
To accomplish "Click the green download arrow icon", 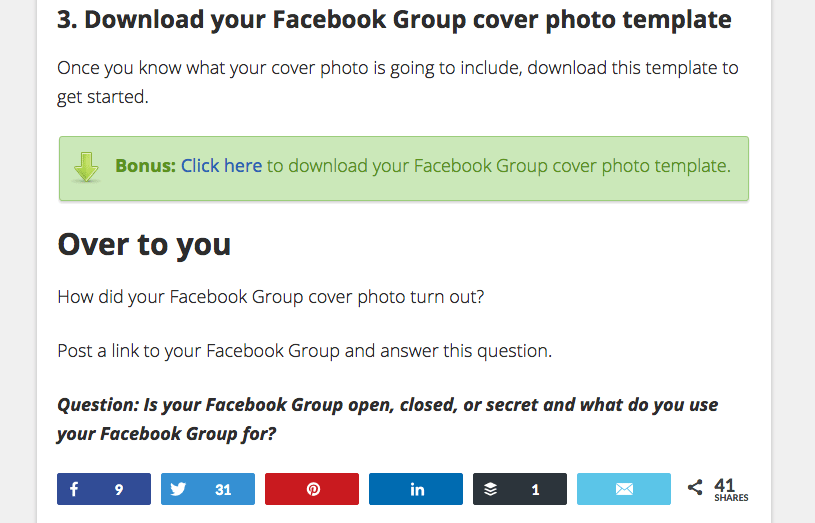I will 86,167.
